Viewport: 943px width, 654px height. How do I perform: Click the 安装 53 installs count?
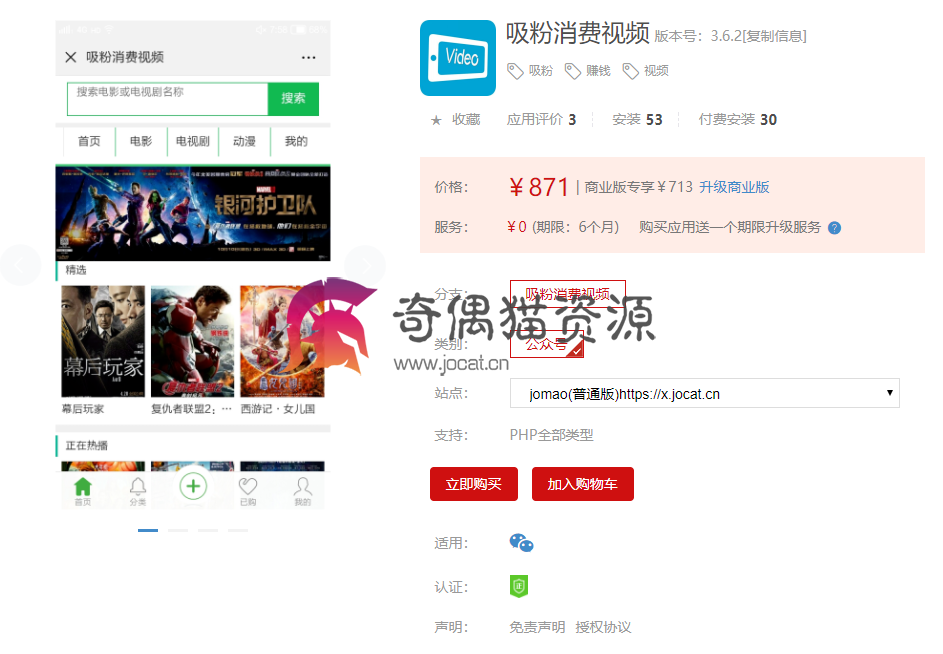(x=637, y=120)
